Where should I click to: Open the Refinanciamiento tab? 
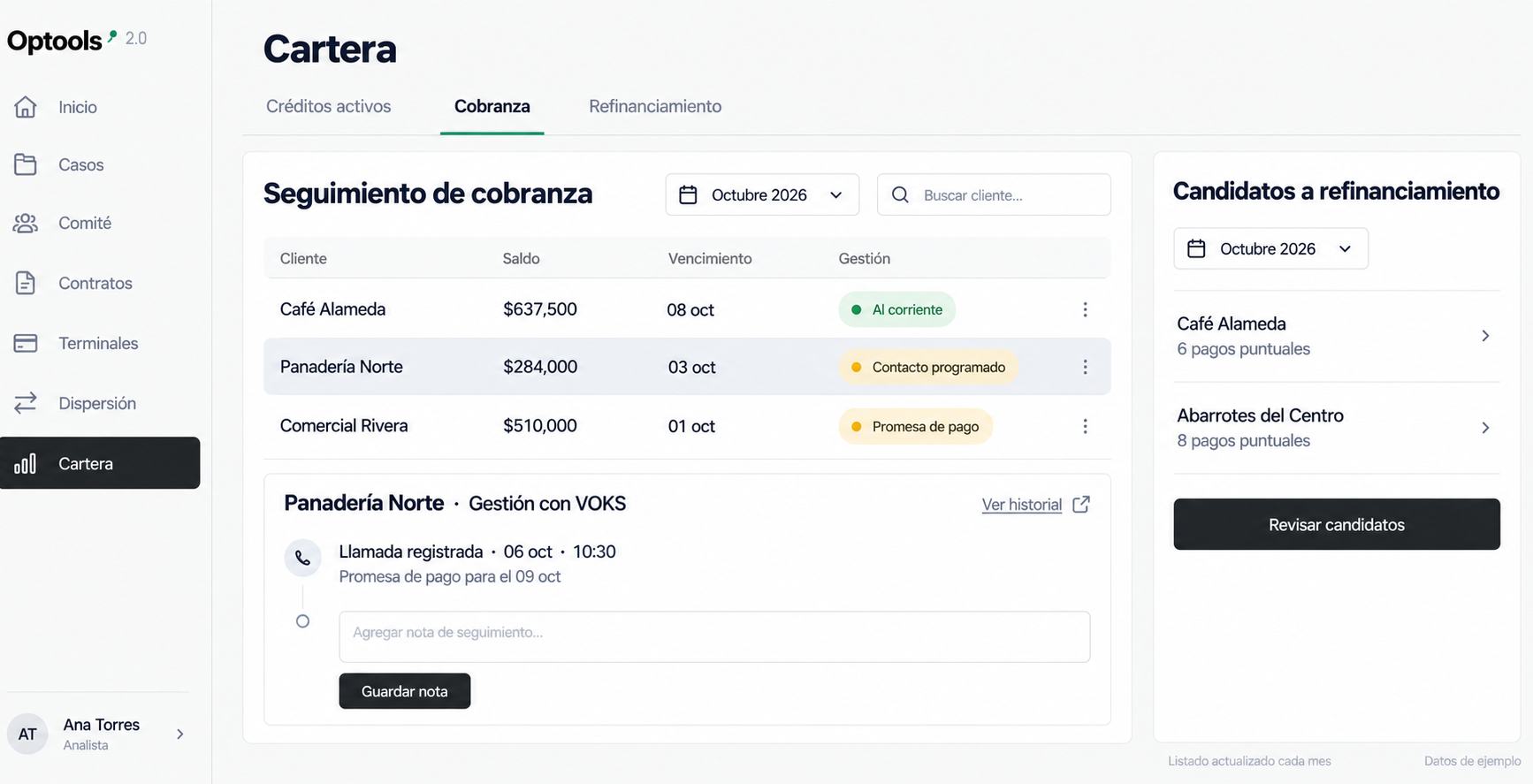[655, 106]
